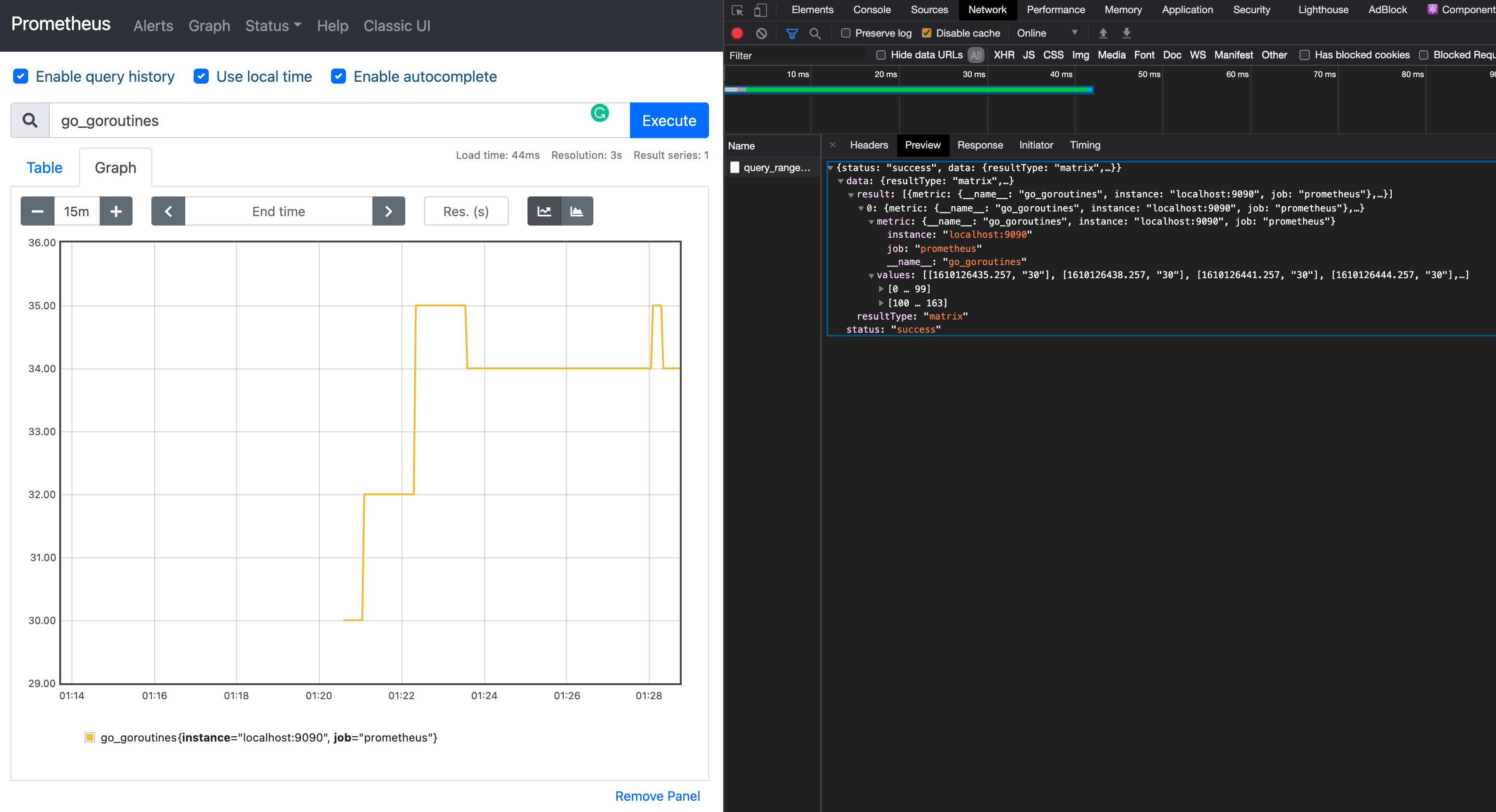The image size is (1496, 812).
Task: Select the All filter type button
Action: [x=976, y=55]
